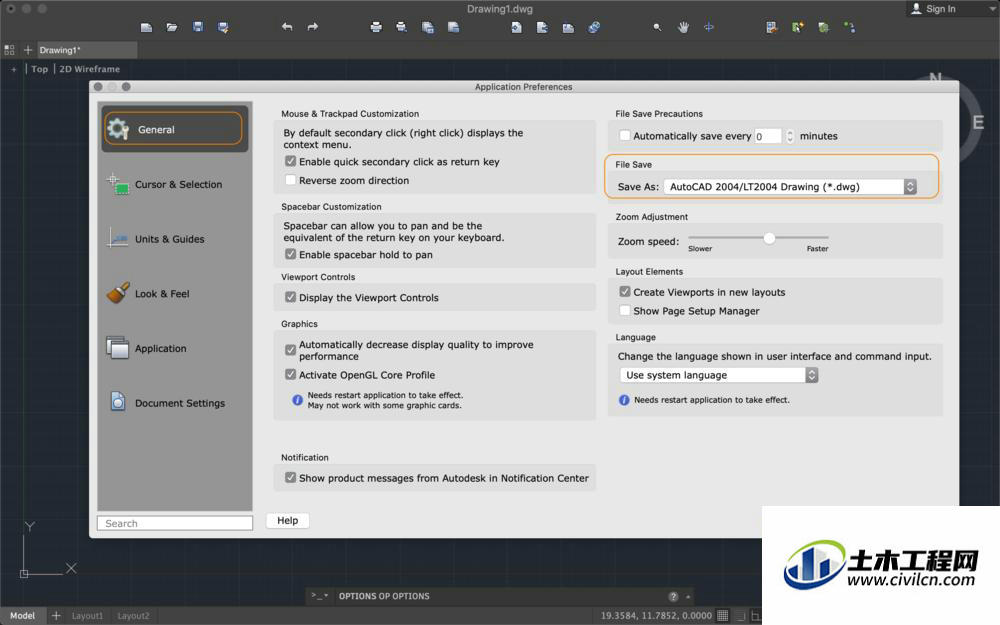Select the Application preferences category
The height and width of the screenshot is (625, 1000).
tap(173, 348)
